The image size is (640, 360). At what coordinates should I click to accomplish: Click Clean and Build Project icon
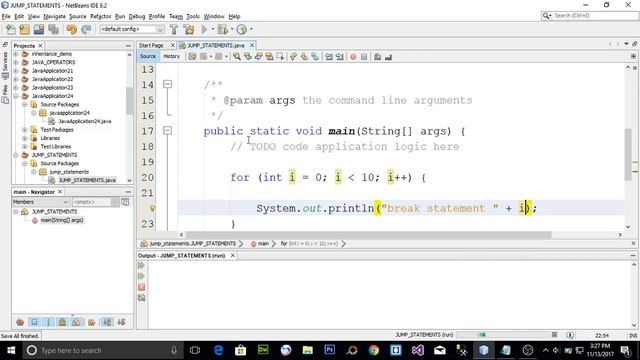pos(189,29)
